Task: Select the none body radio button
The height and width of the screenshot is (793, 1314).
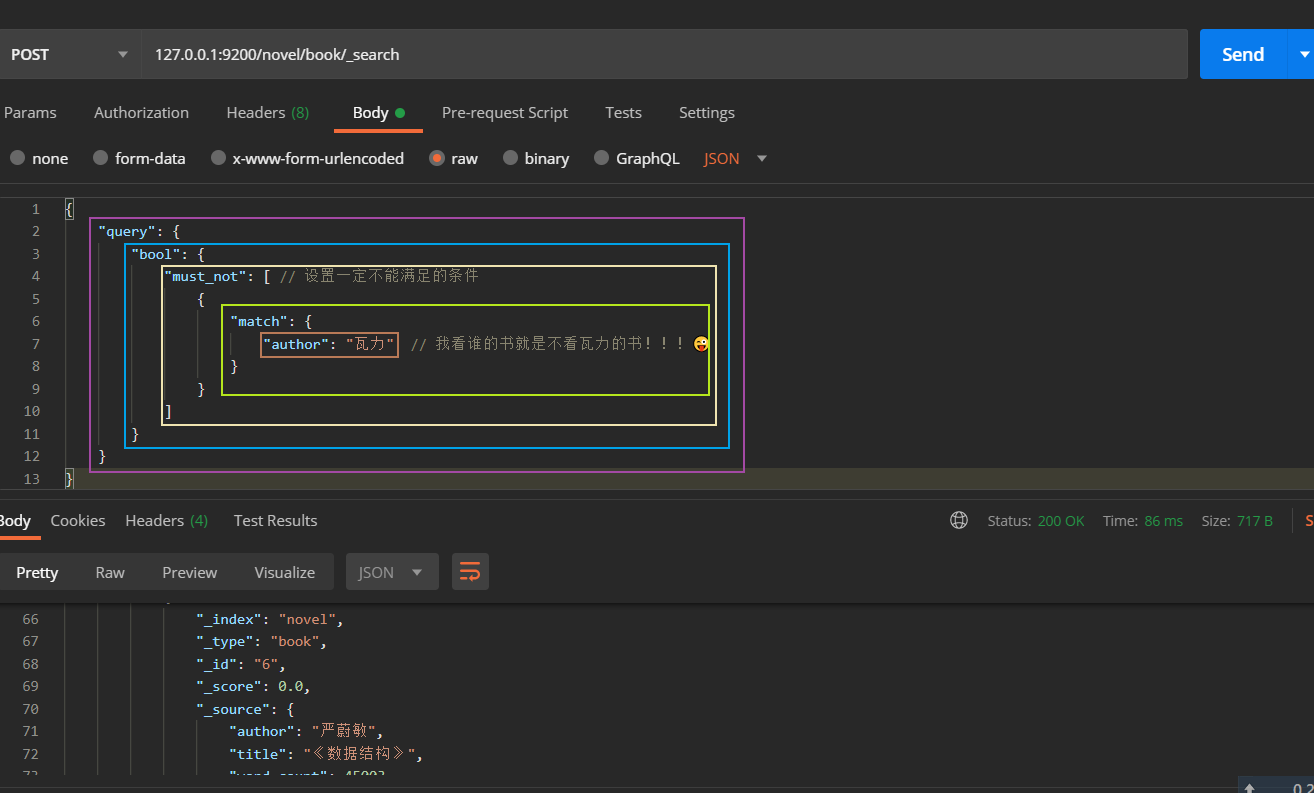Action: click(18, 158)
